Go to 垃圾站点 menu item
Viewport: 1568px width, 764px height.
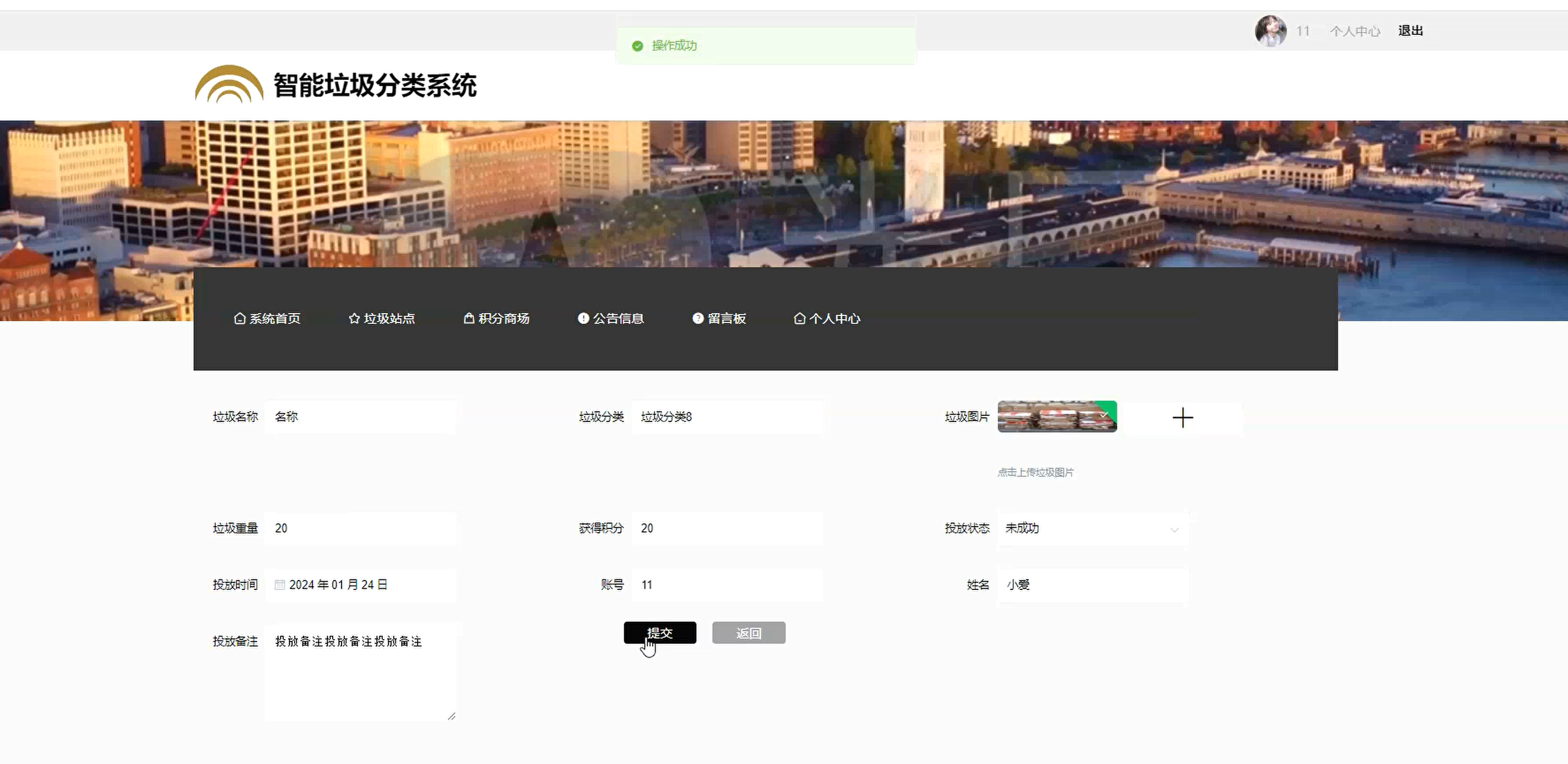[382, 318]
